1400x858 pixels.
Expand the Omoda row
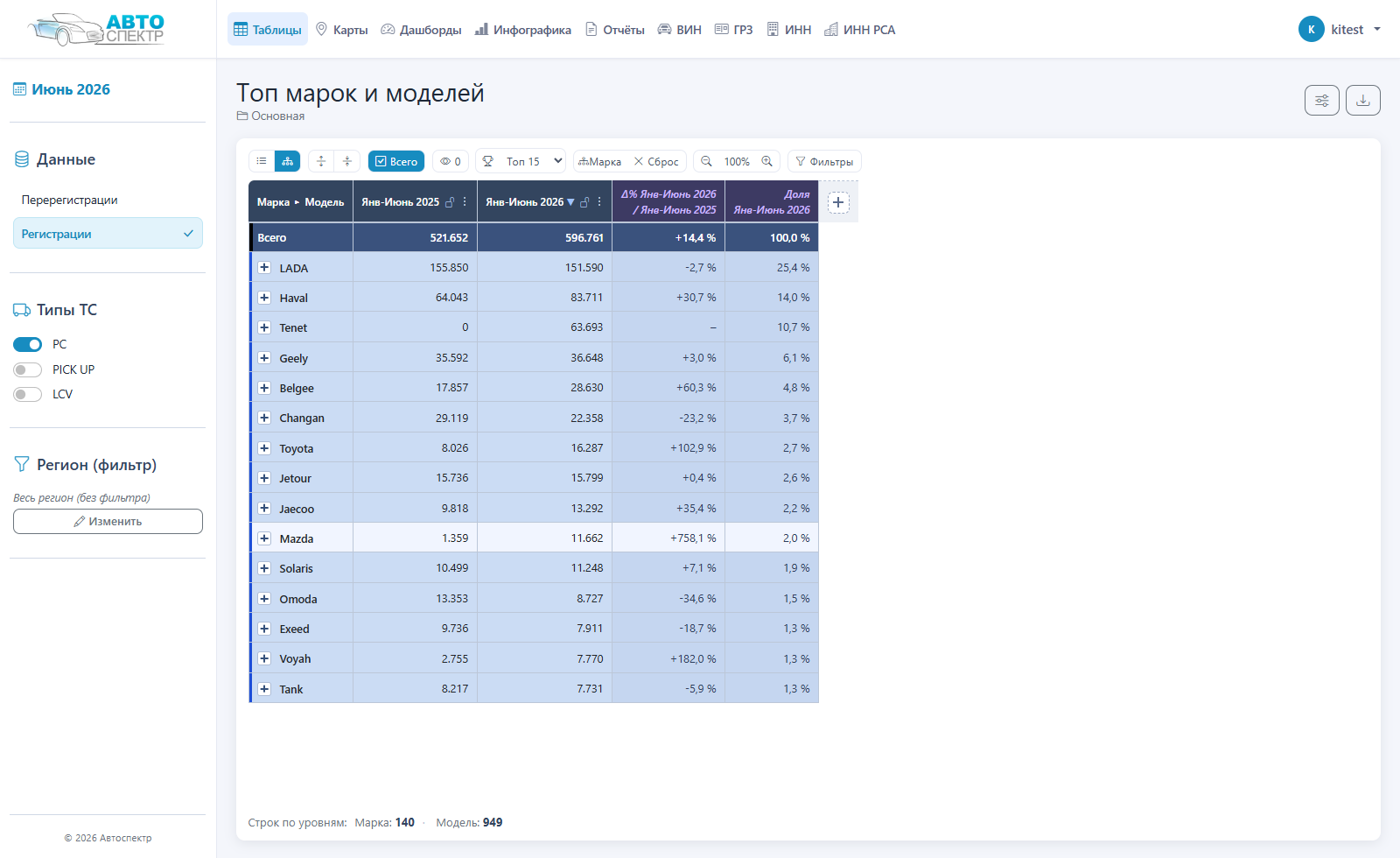pos(264,599)
